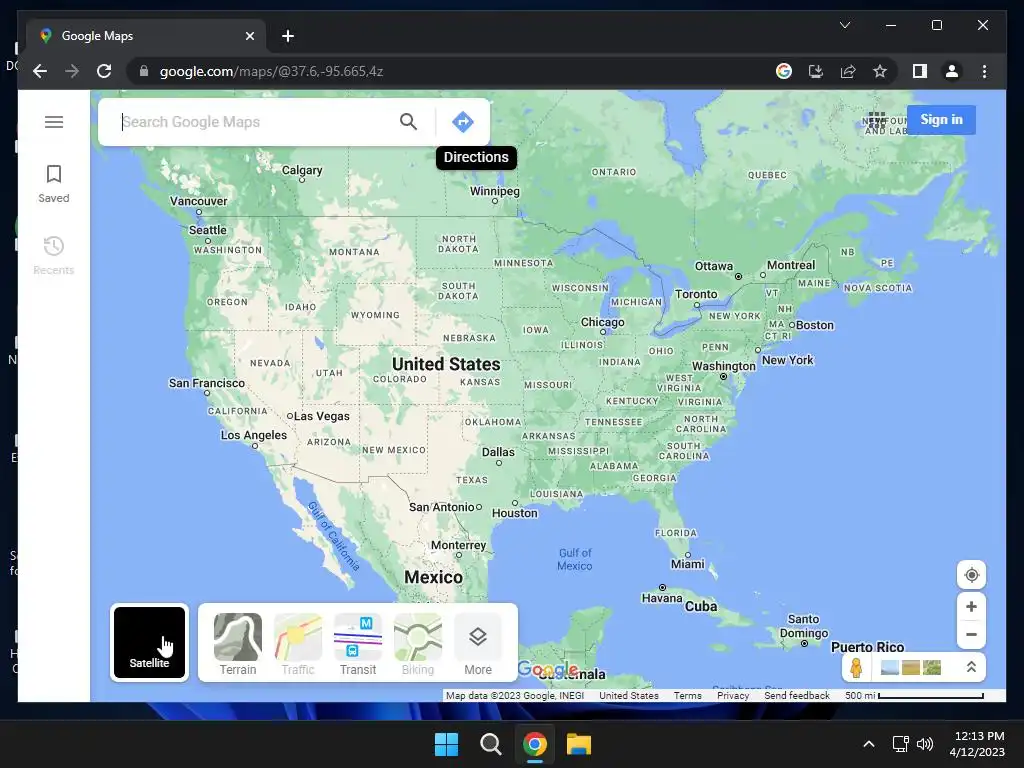Click the Toronto city label
This screenshot has width=1024, height=768.
coord(696,294)
